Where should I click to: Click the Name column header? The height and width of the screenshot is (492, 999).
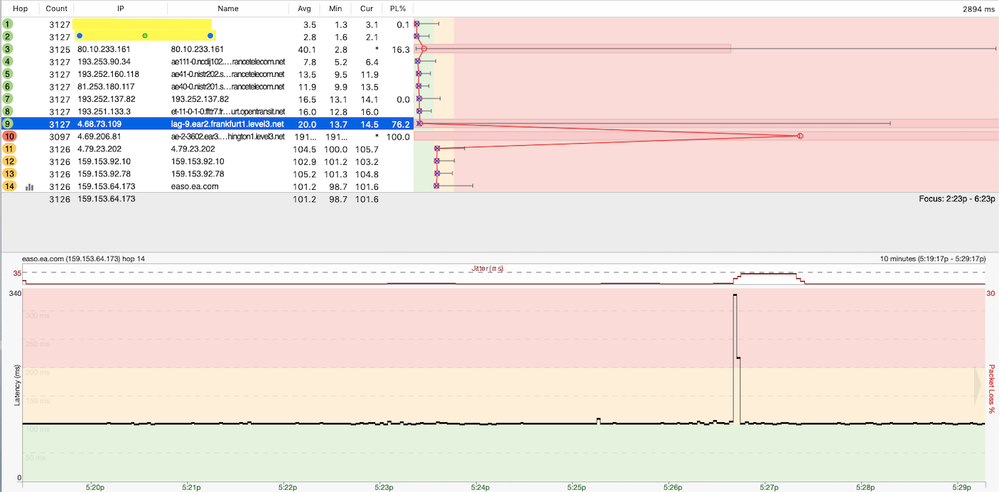point(228,8)
